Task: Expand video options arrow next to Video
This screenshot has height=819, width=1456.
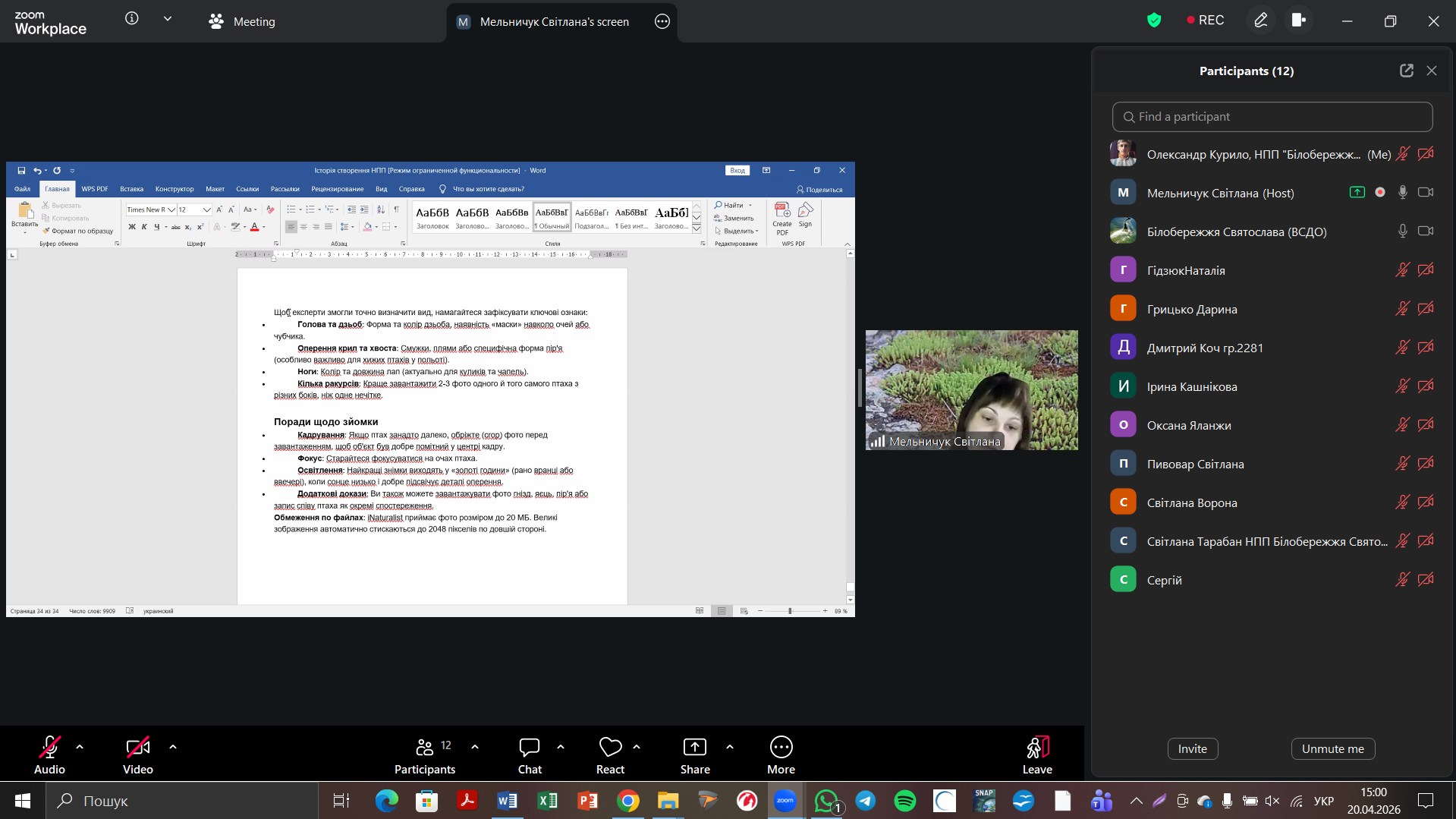Action: pyautogui.click(x=173, y=747)
